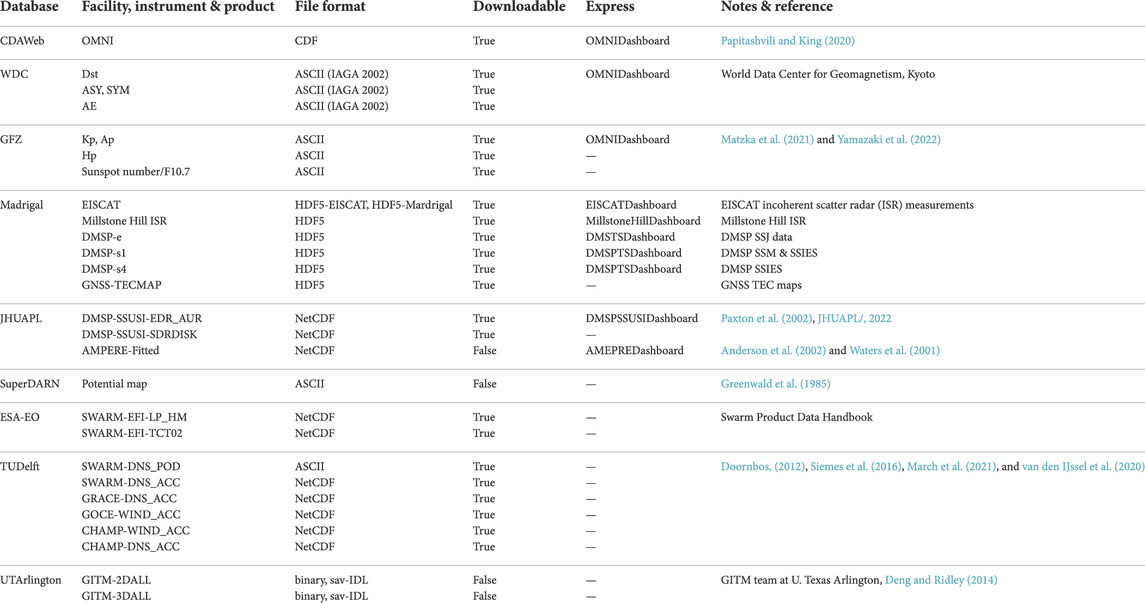Follow the Waters et al. (2001) link
1145x603 pixels.
coord(895,350)
